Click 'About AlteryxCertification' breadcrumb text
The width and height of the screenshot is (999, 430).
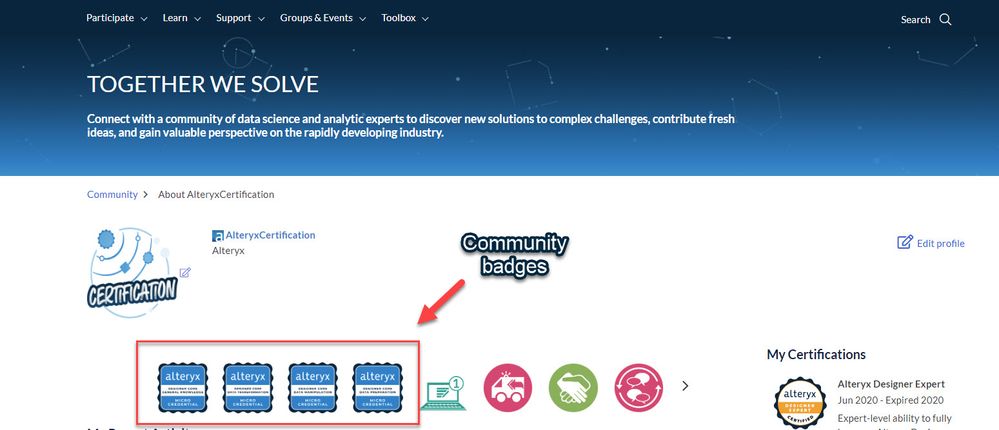coord(216,194)
